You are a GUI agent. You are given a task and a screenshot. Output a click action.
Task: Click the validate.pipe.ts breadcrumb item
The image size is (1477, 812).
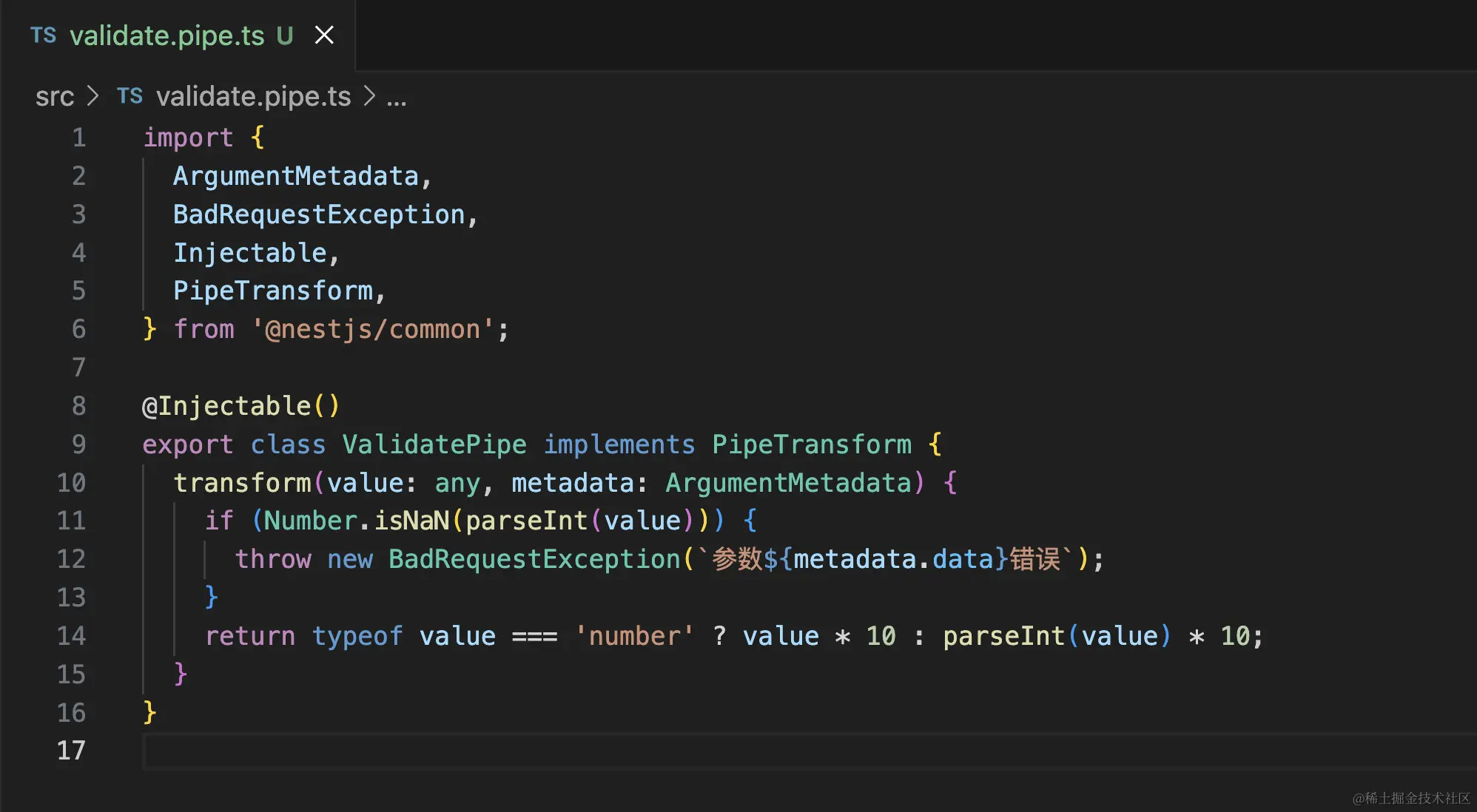pyautogui.click(x=253, y=96)
